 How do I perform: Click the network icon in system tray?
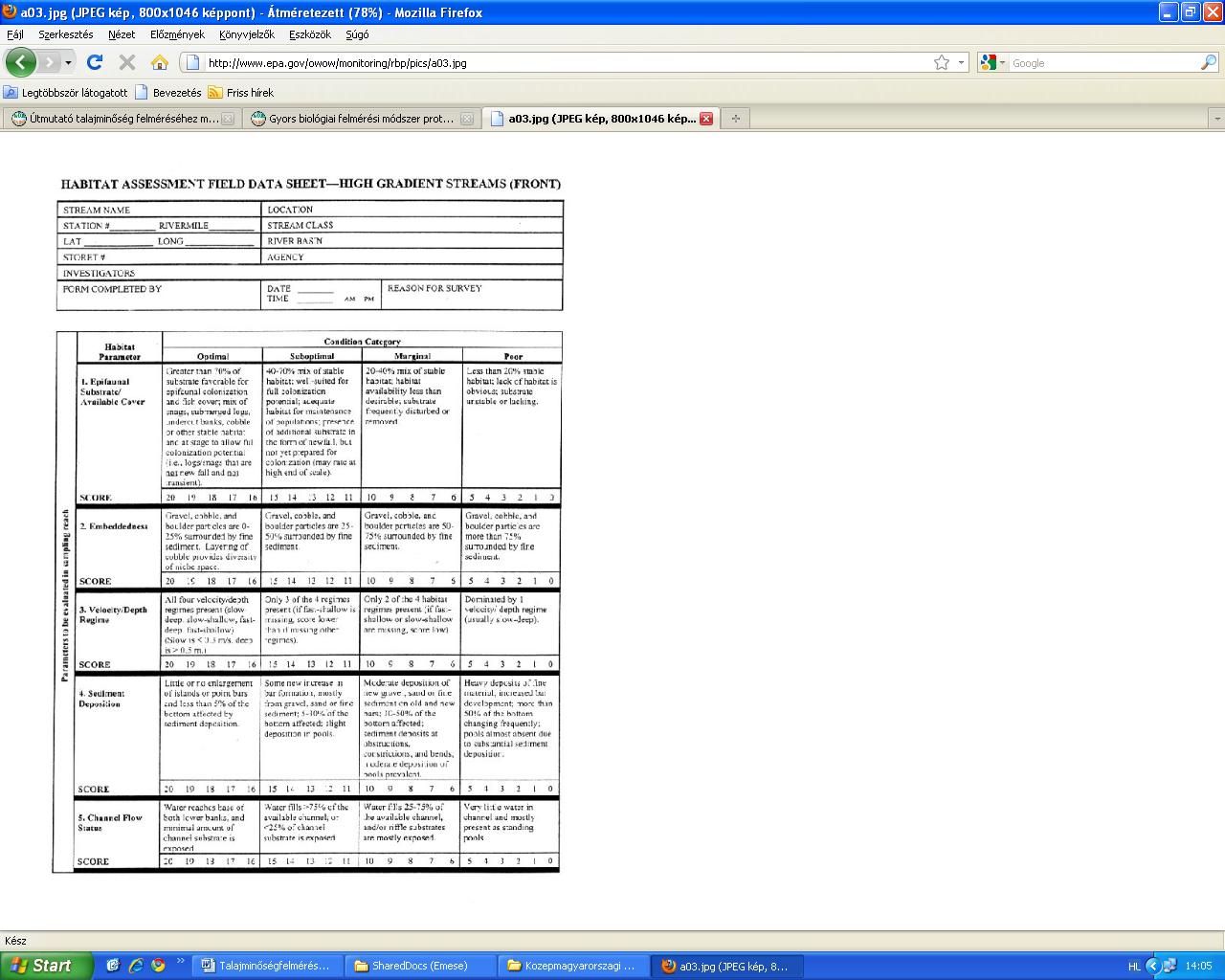tap(1169, 966)
